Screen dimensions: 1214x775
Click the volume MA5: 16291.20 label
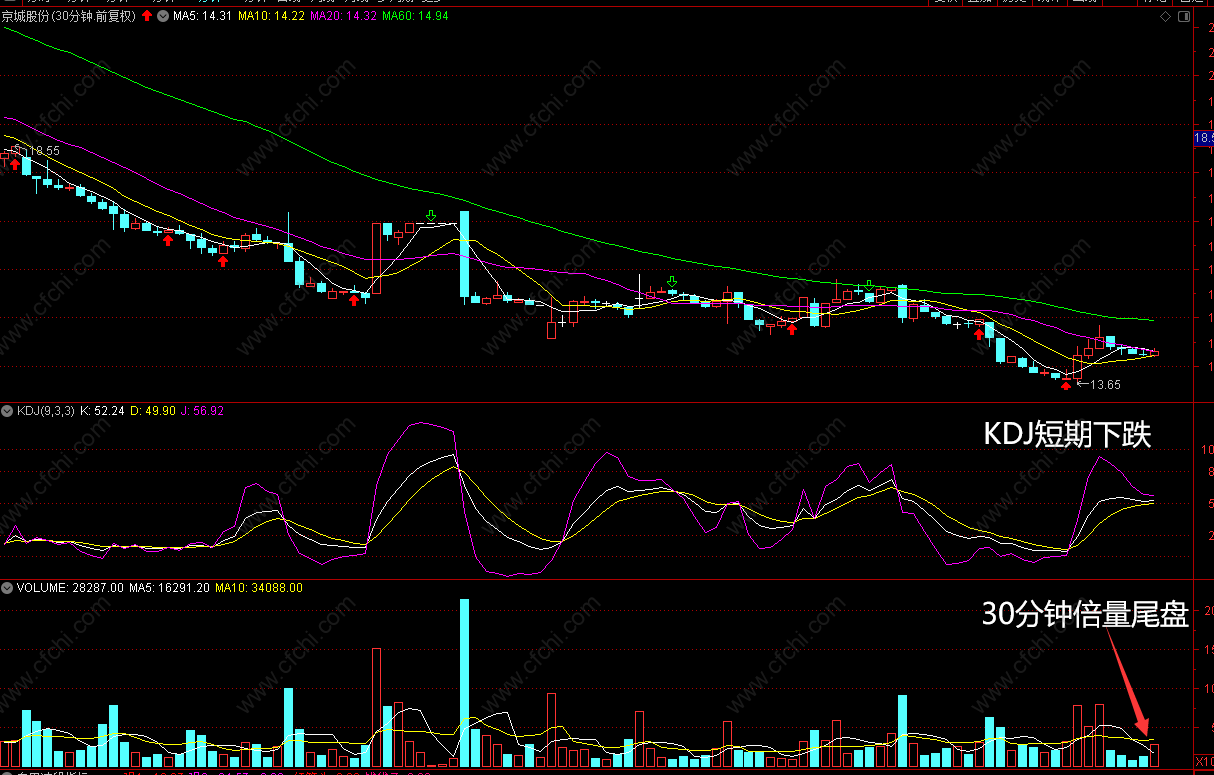[x=169, y=588]
